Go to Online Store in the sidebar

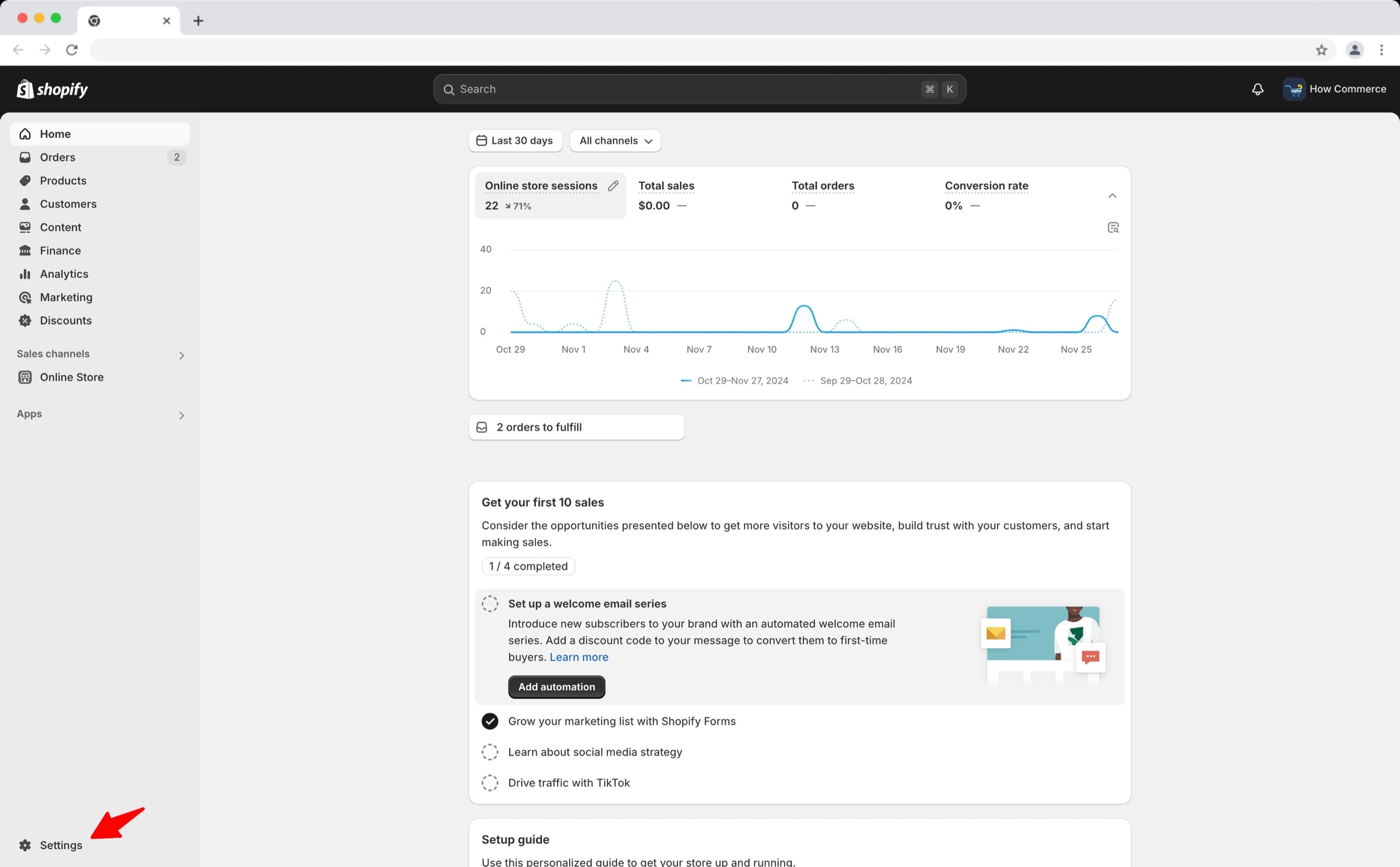click(100, 377)
